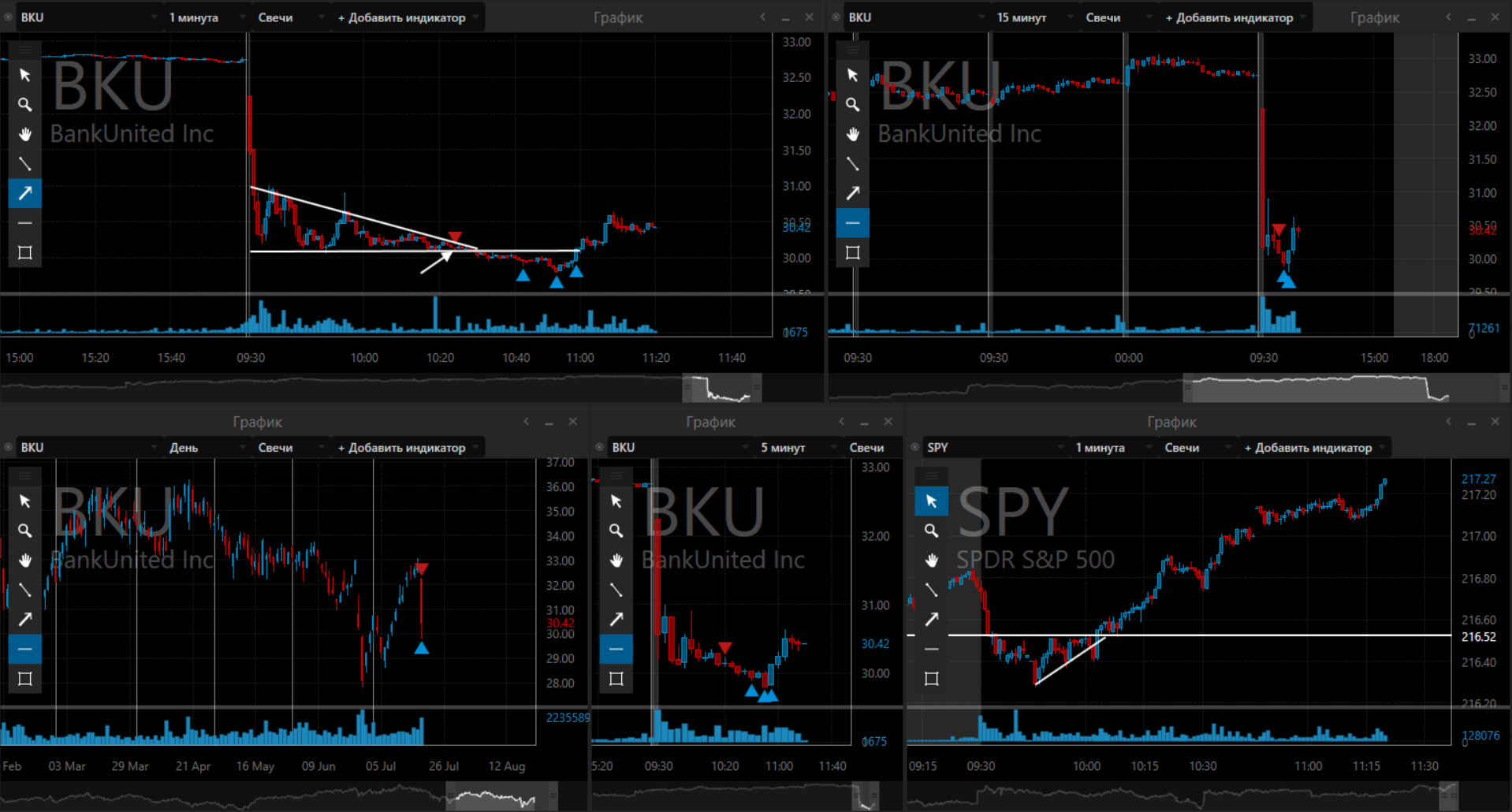The image size is (1512, 812).
Task: Open the 'День' timeframe dropdown
Action: pyautogui.click(x=205, y=448)
